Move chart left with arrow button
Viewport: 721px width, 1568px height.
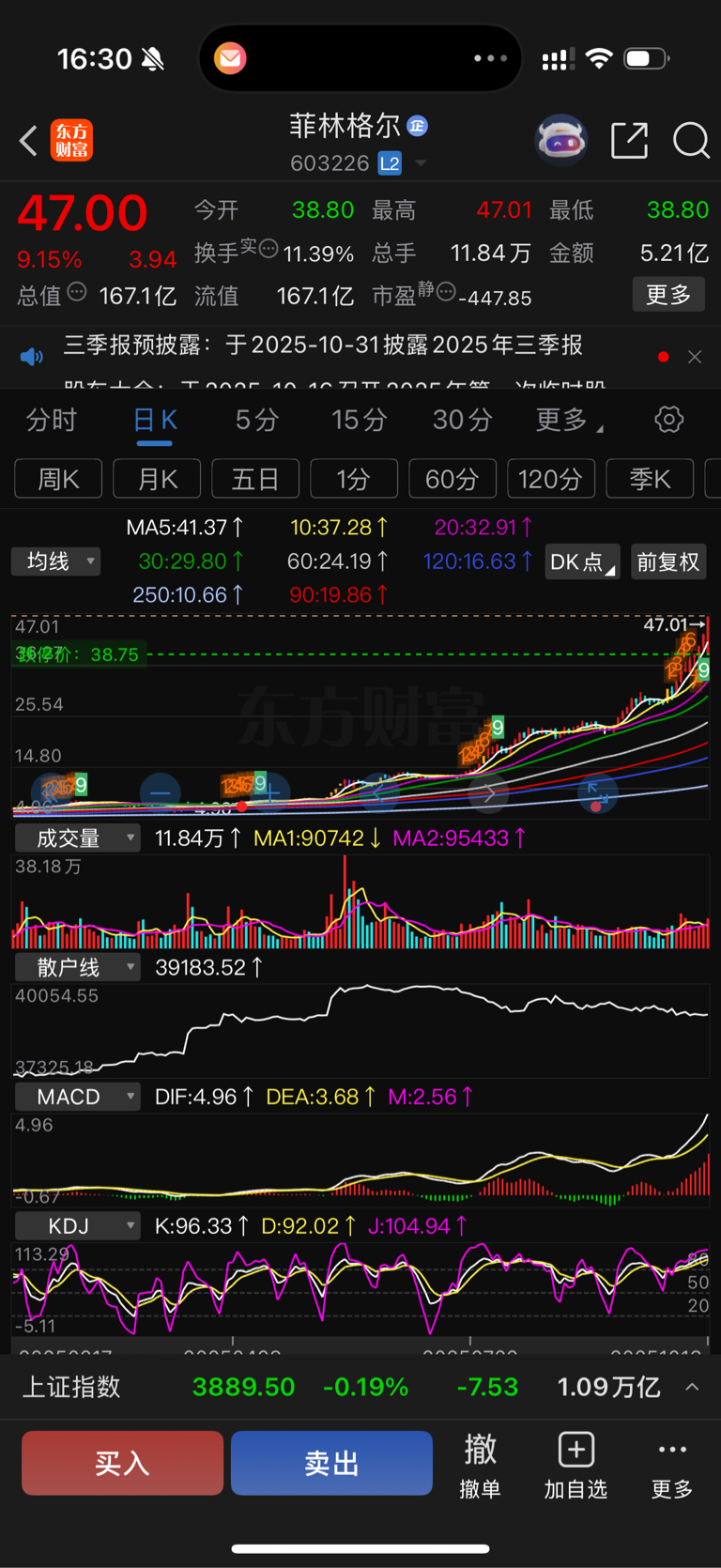(x=378, y=793)
